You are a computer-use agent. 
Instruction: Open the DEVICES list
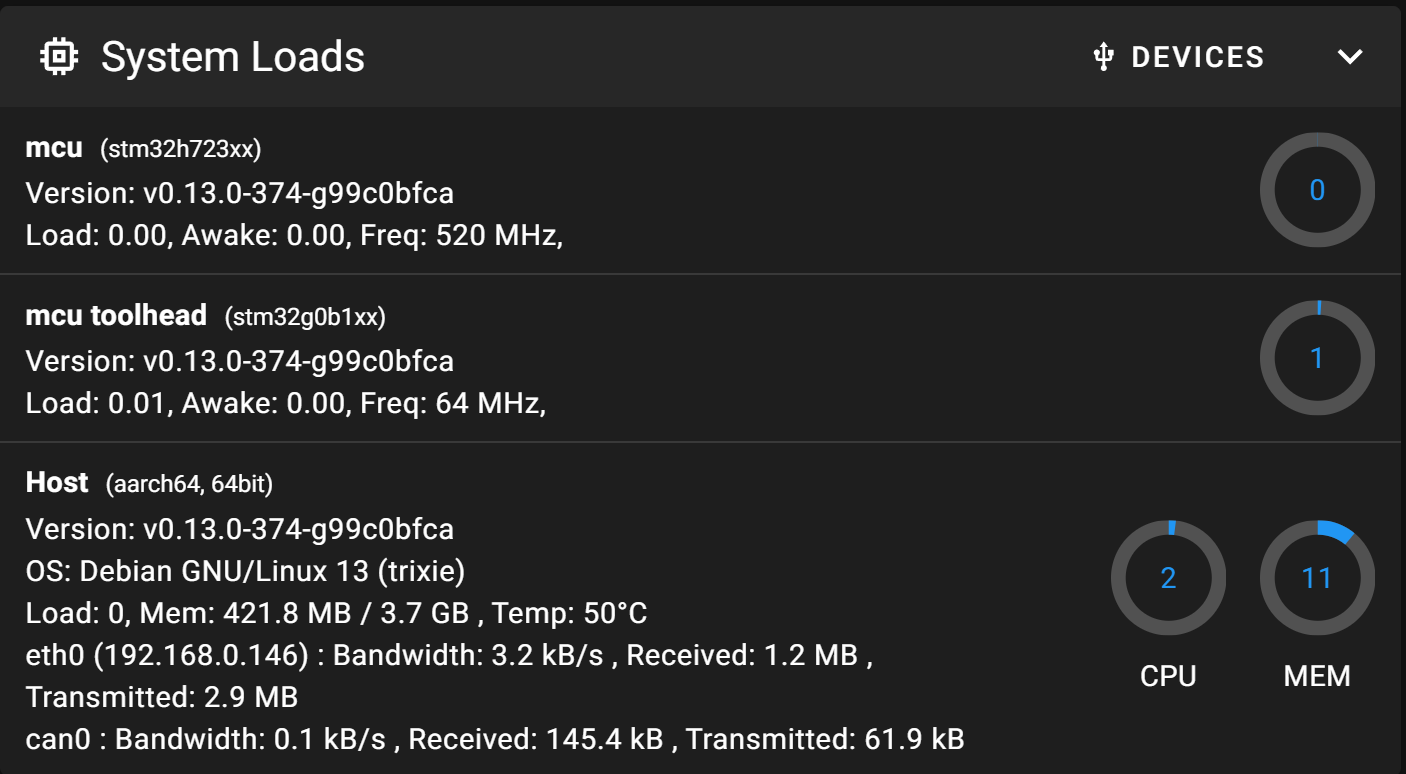[x=1197, y=56]
